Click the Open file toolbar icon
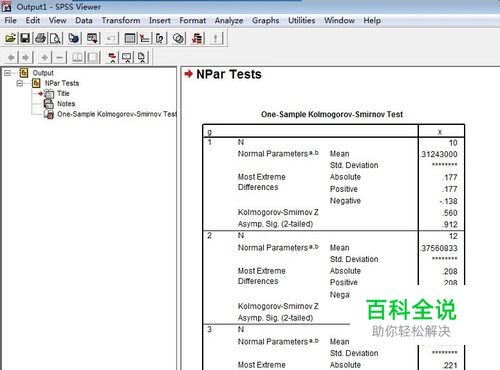This screenshot has width=500, height=370. (x=10, y=38)
